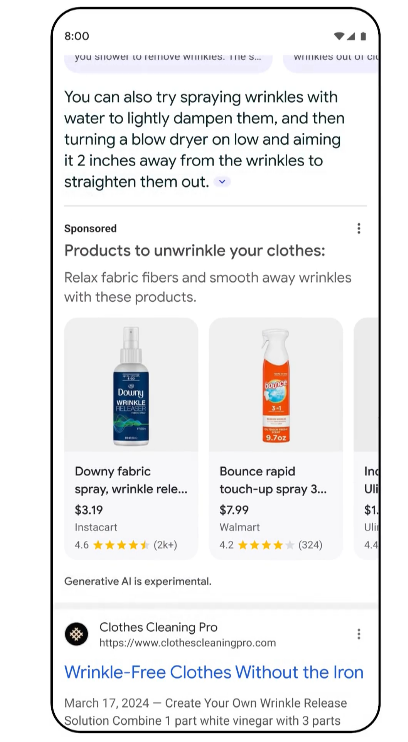408x742 pixels.
Task: Open the Downy Wrinkle Releaser product image
Action: coord(131,385)
